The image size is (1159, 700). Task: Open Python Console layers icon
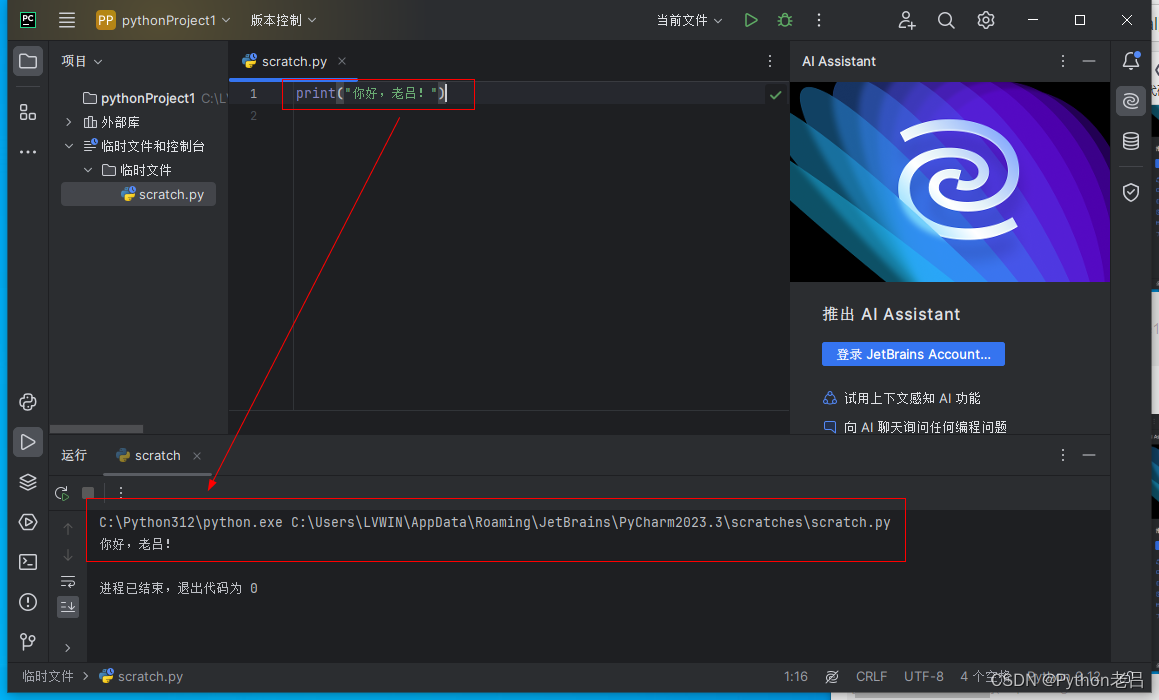coord(28,482)
